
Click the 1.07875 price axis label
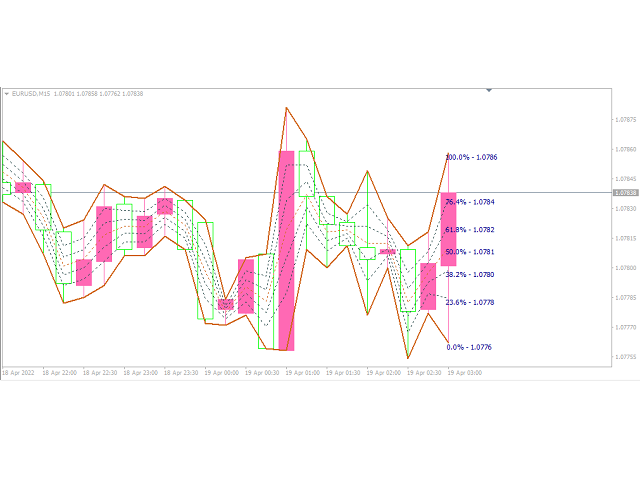pyautogui.click(x=626, y=120)
